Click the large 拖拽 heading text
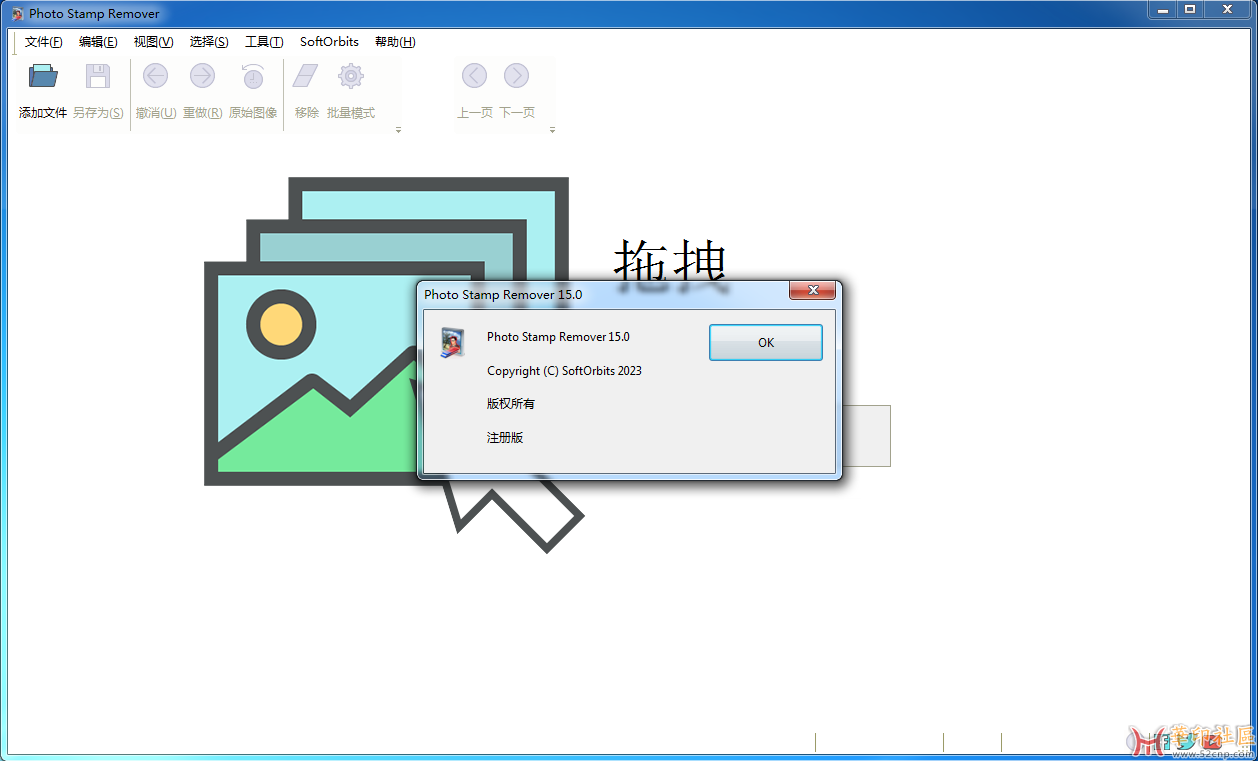Viewport: 1258px width, 761px height. (670, 262)
